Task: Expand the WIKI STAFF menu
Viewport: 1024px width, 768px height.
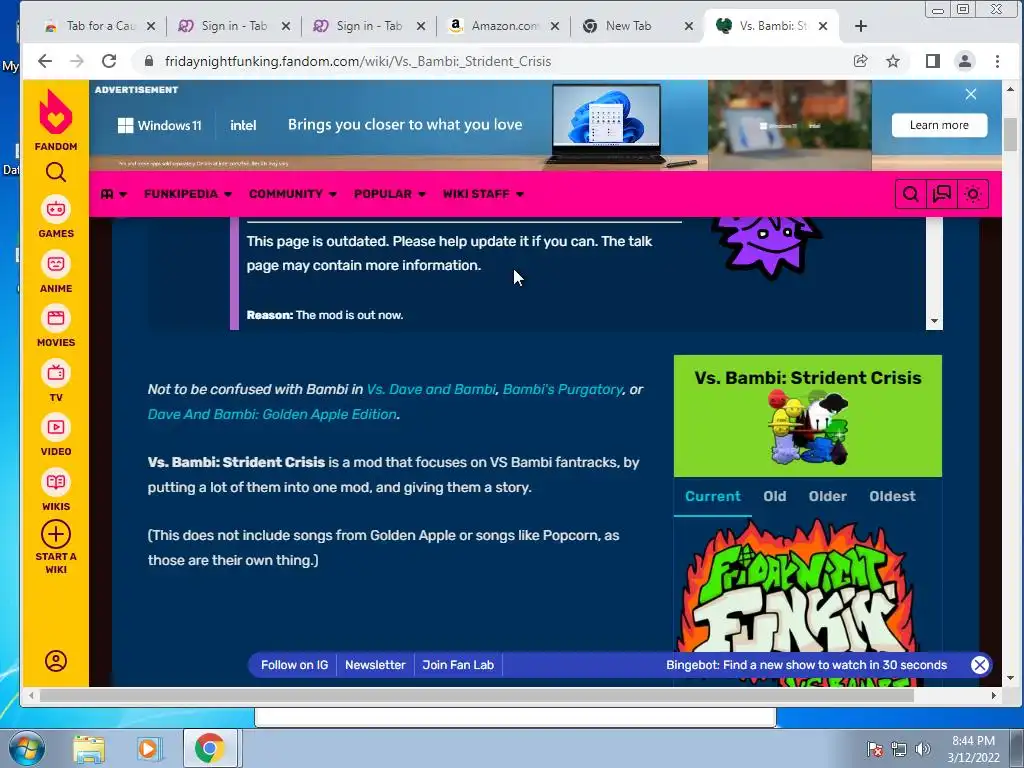Action: 483,194
